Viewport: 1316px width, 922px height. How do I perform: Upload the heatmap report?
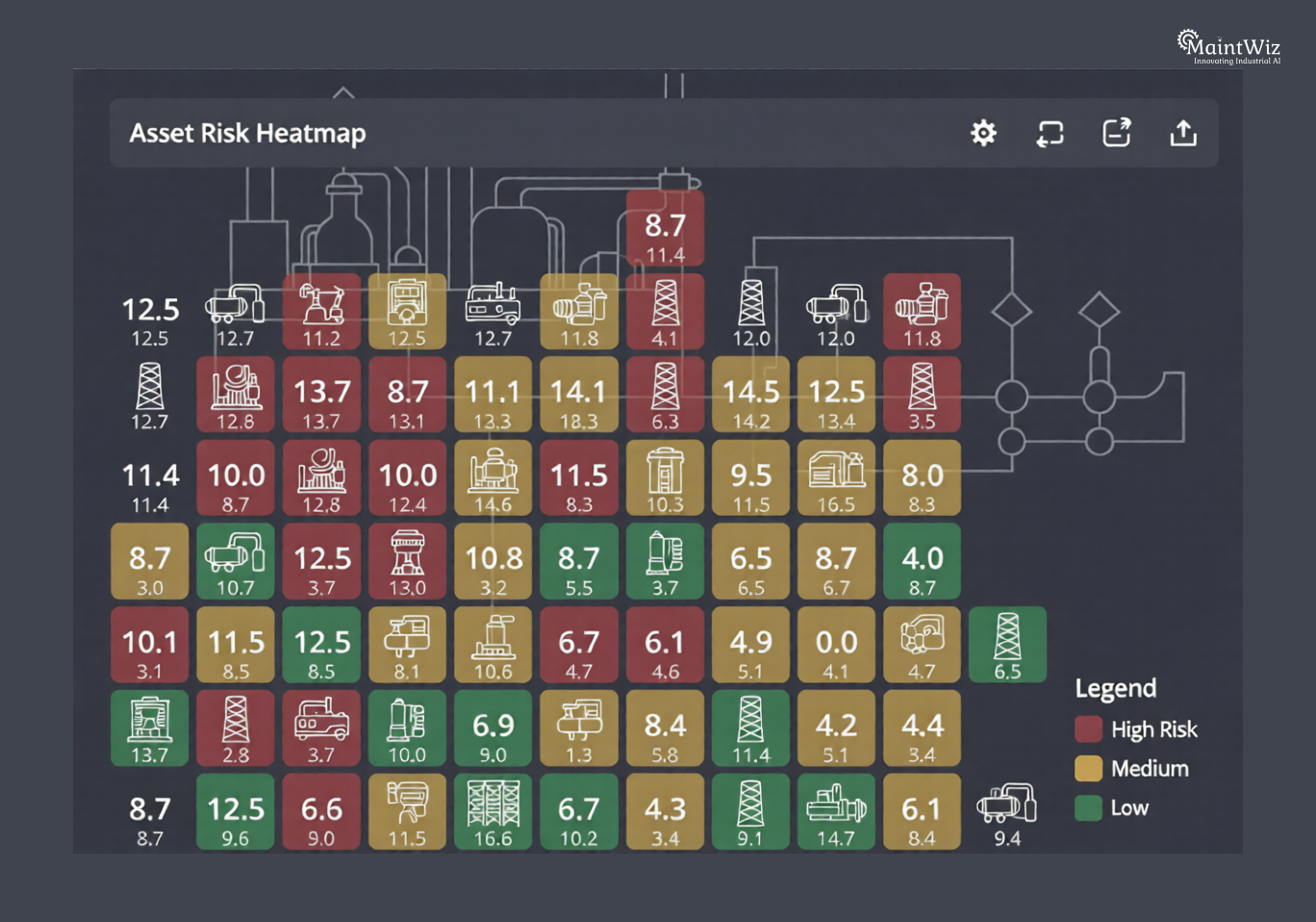[x=1182, y=133]
